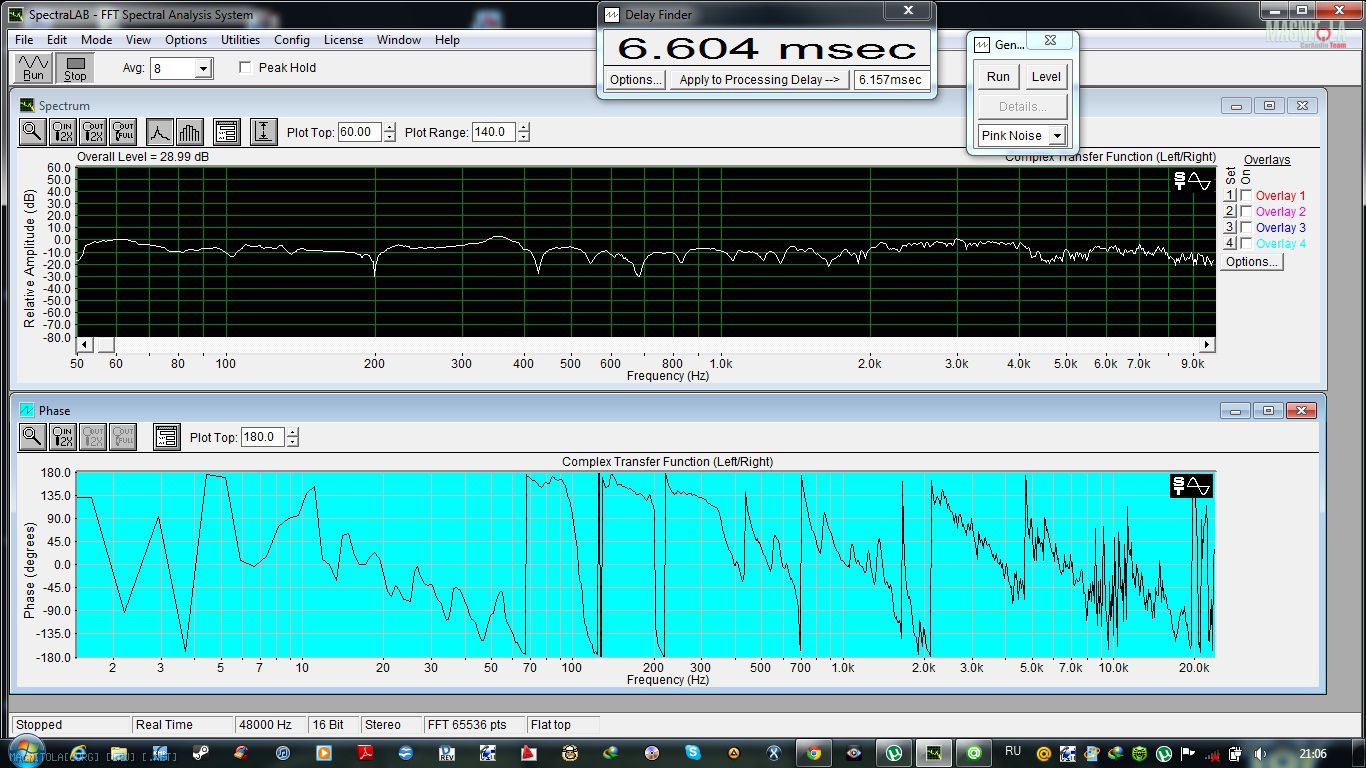Open Chrome from the taskbar

coord(815,753)
